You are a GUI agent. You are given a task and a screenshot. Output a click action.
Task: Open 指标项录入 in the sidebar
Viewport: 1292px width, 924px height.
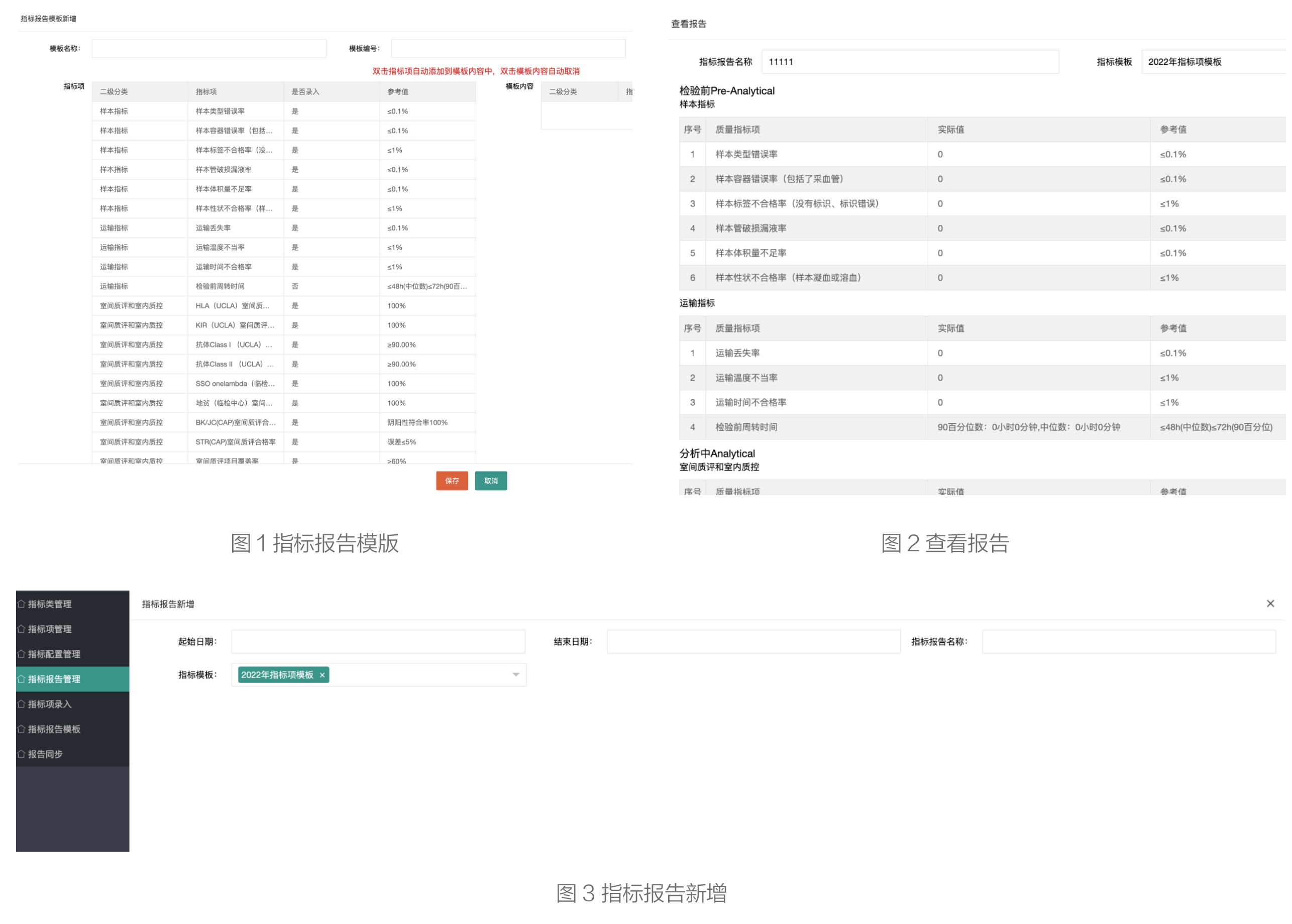coord(72,704)
